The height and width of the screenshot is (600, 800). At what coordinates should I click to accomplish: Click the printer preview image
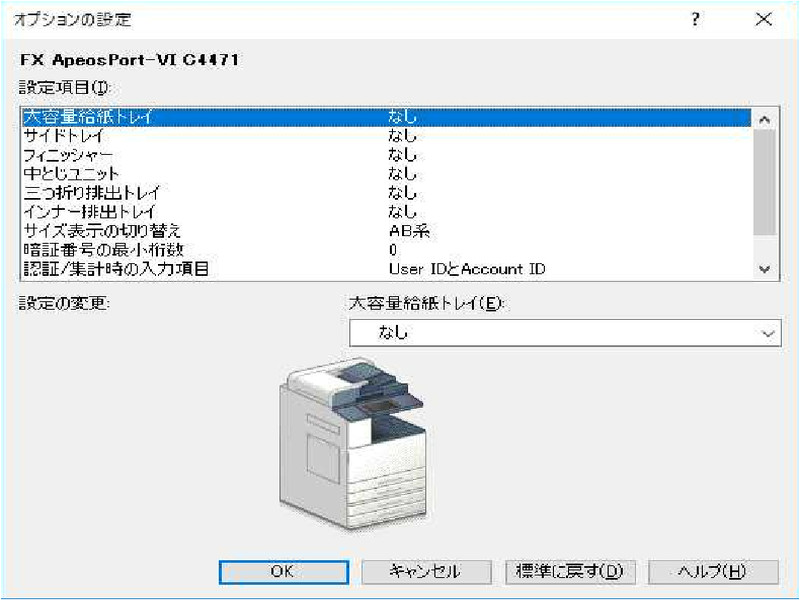coord(352,444)
